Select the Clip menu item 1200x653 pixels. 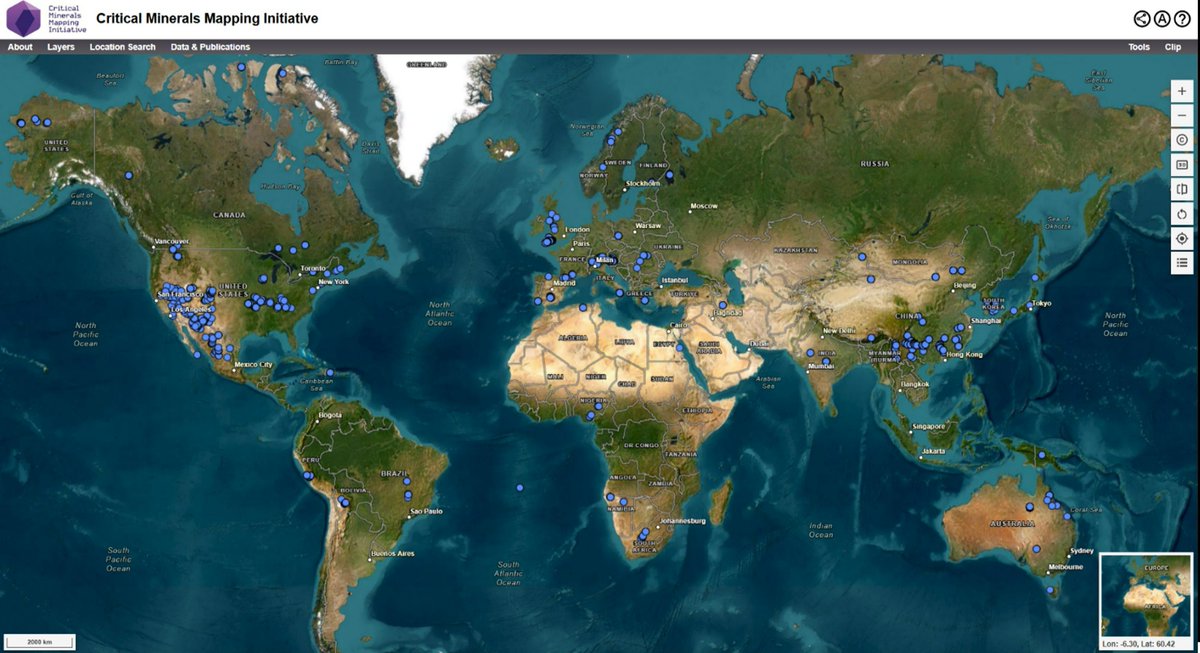coord(1173,47)
